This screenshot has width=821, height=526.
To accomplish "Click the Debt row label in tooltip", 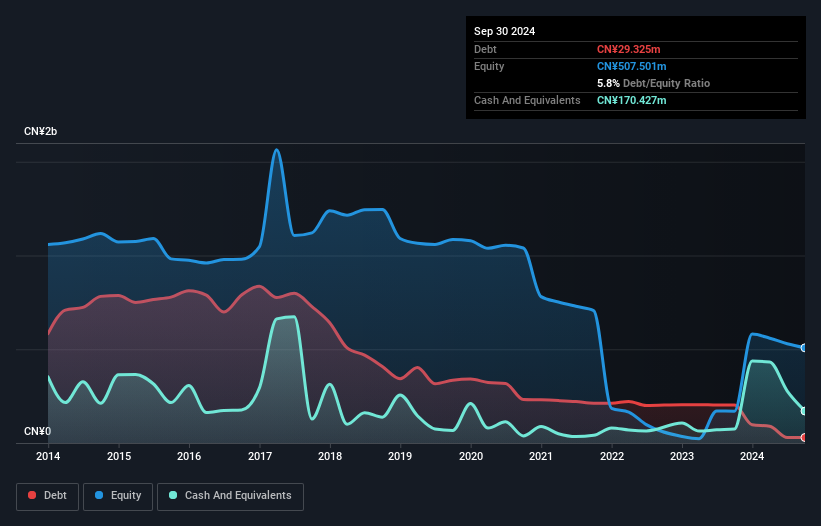I will point(485,49).
